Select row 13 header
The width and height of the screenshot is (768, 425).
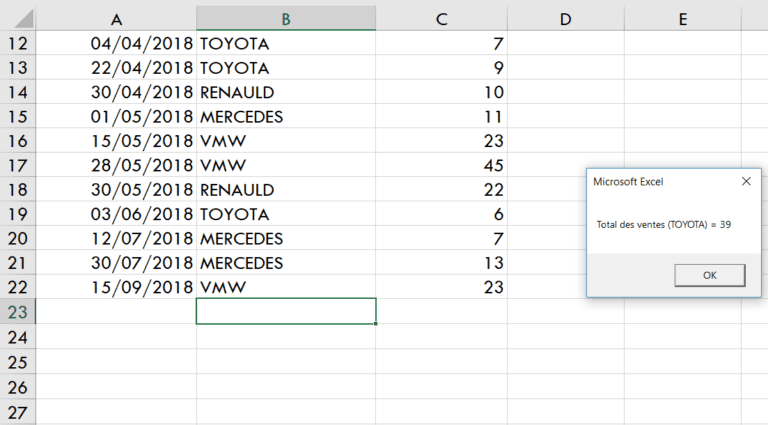18,68
